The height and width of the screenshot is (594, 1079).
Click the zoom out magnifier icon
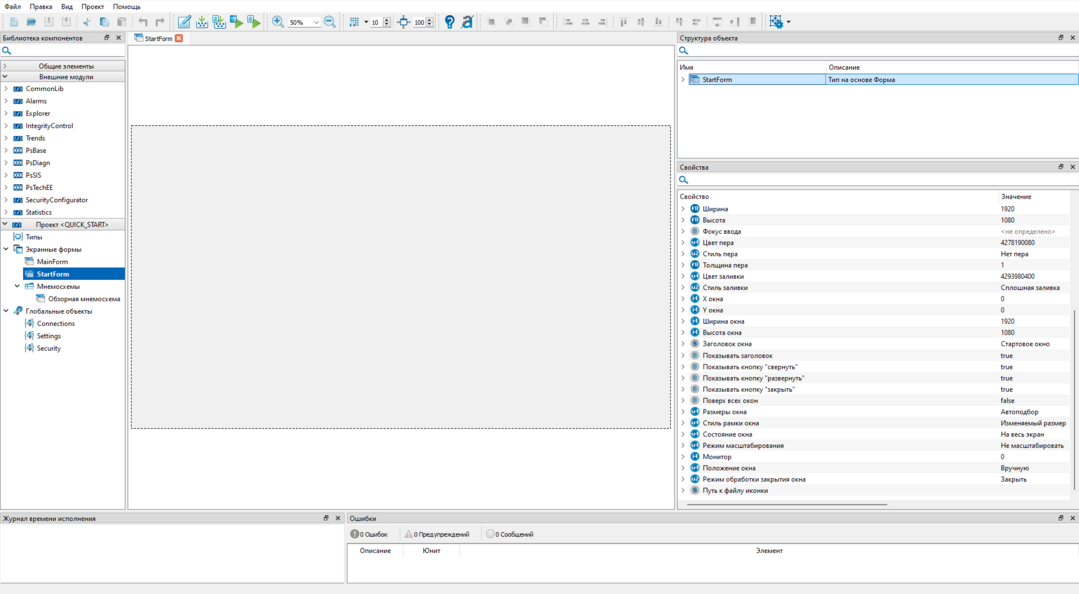point(330,22)
